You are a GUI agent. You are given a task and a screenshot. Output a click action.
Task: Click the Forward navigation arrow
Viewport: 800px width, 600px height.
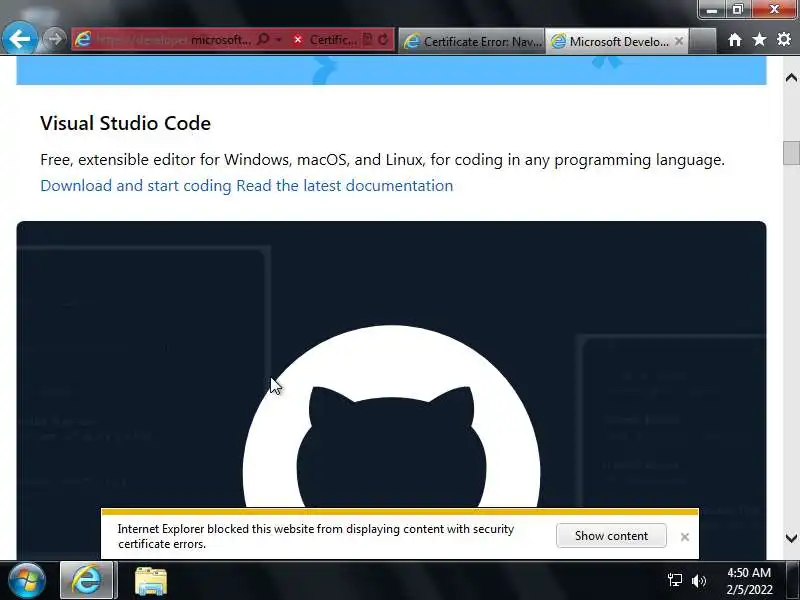point(54,39)
